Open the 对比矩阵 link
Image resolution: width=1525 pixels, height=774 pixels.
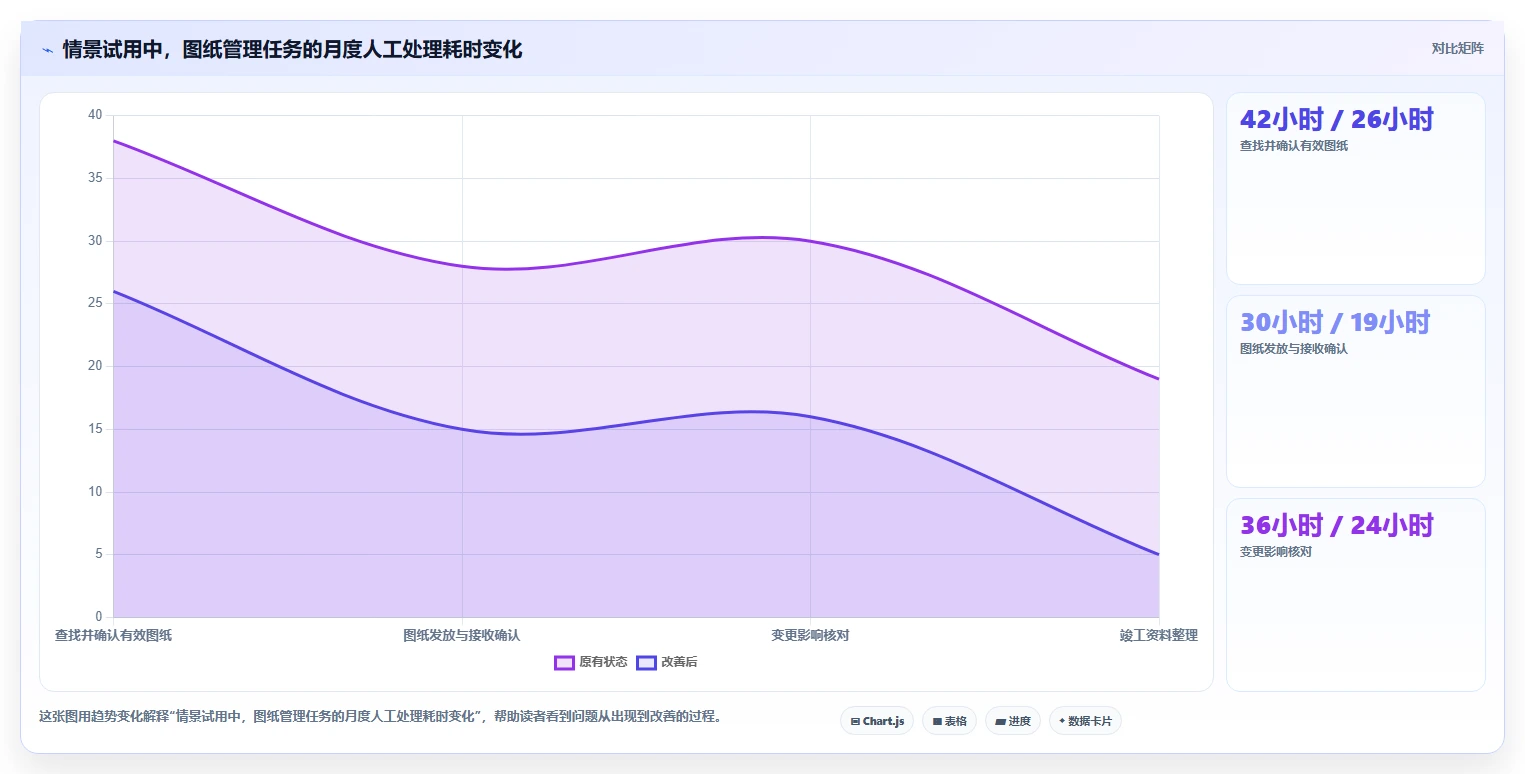click(1457, 48)
